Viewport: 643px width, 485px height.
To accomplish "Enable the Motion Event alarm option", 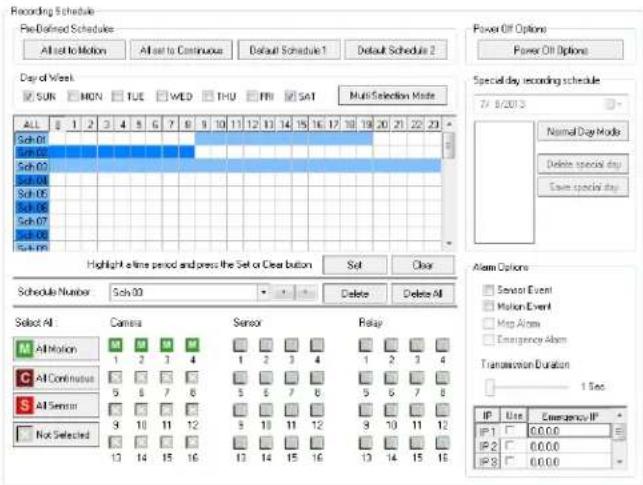I will point(488,306).
